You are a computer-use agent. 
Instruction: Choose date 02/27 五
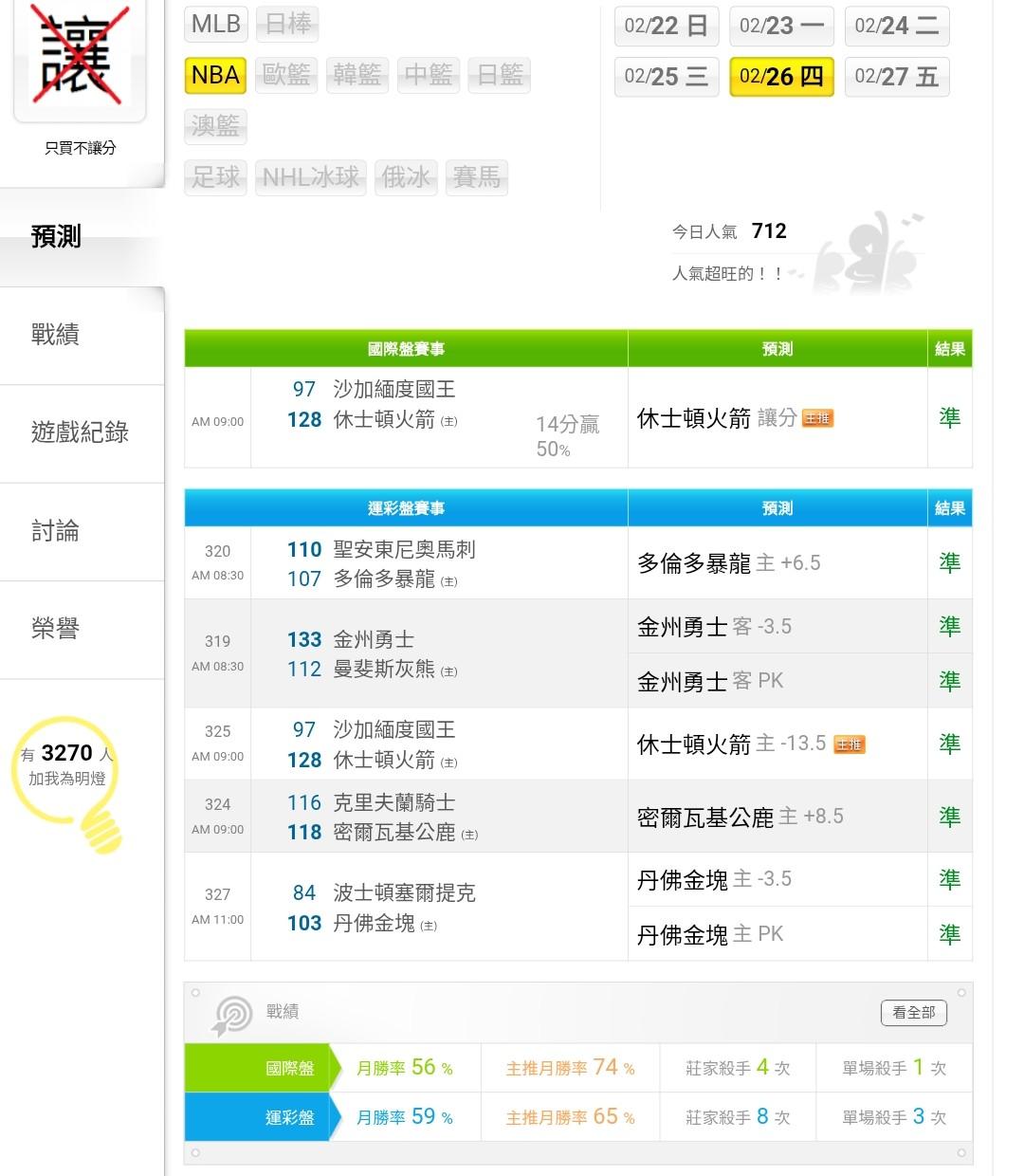pos(897,77)
